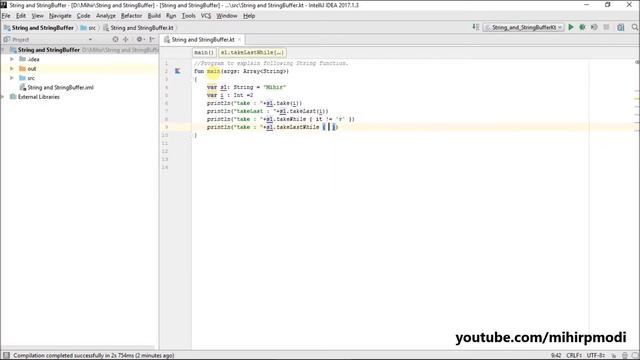The height and width of the screenshot is (360, 640).
Task: Click the blue src folder icon
Action: coord(22,78)
